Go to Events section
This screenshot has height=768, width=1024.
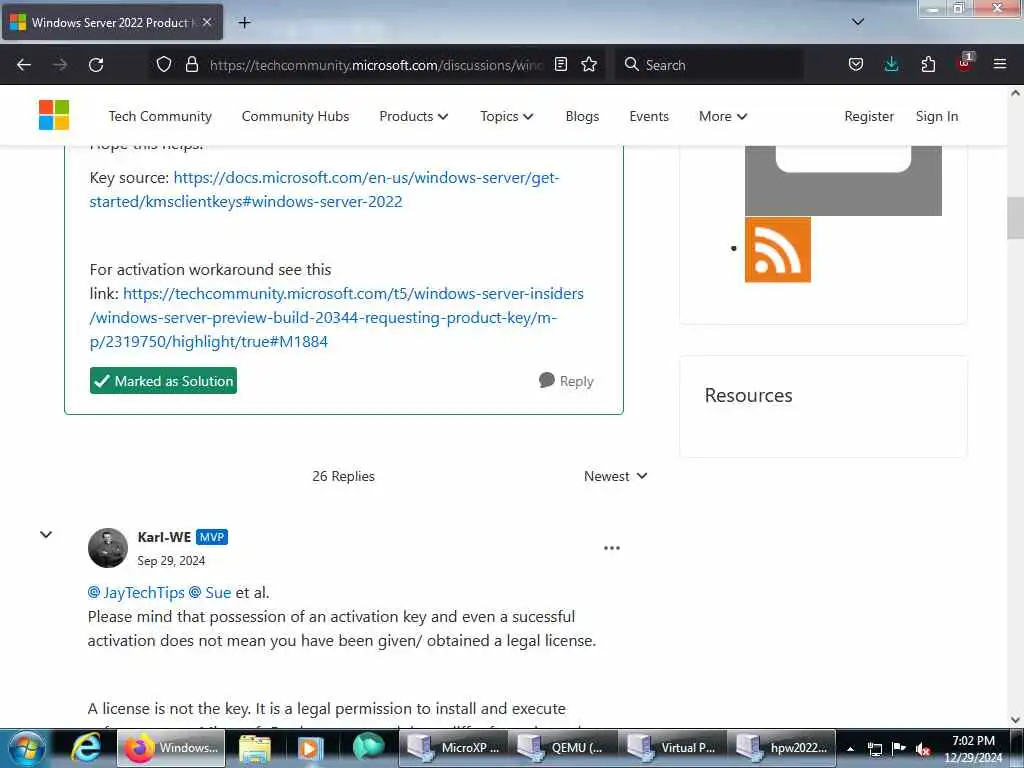(649, 116)
